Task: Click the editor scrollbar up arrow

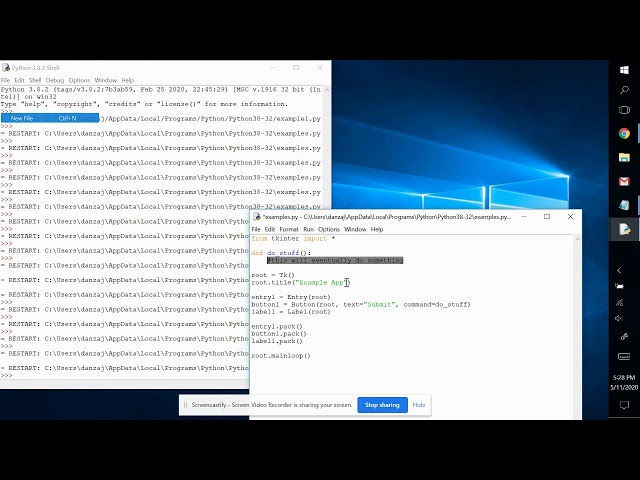Action: tap(578, 239)
